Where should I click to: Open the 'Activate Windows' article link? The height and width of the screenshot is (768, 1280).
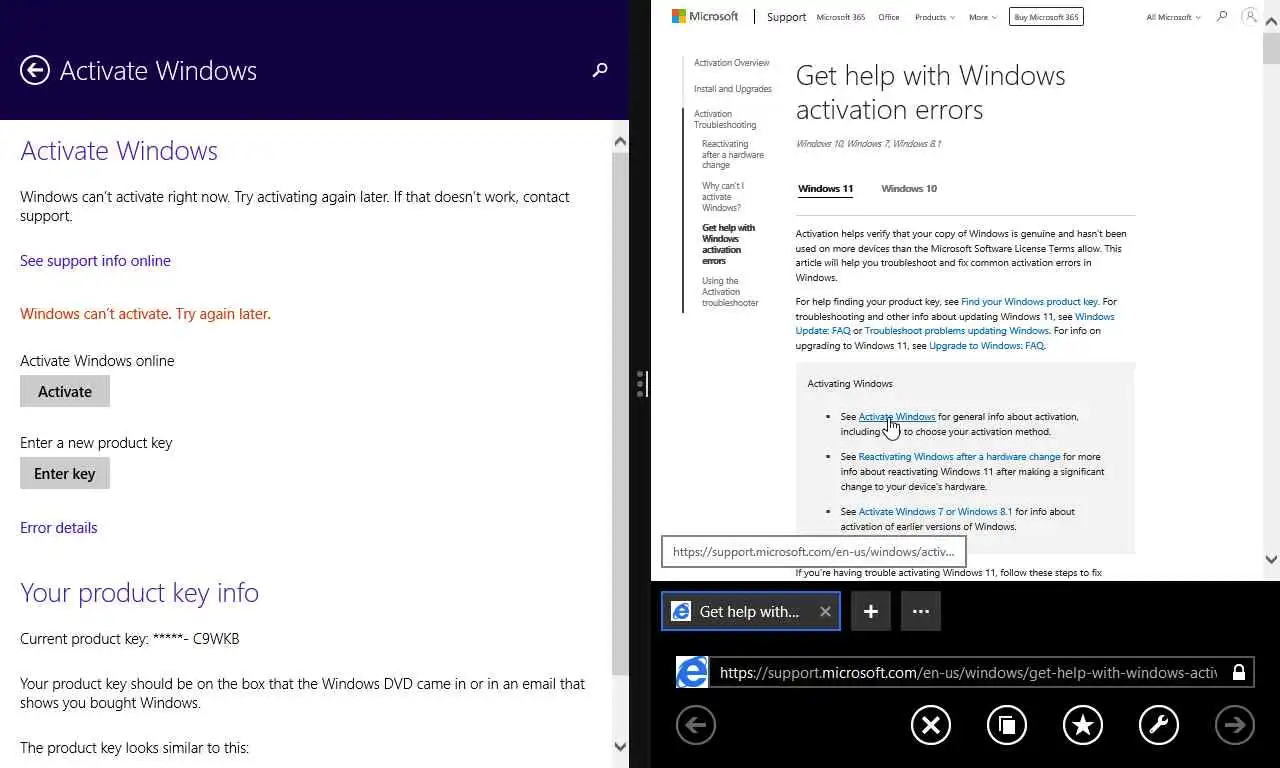(897, 416)
